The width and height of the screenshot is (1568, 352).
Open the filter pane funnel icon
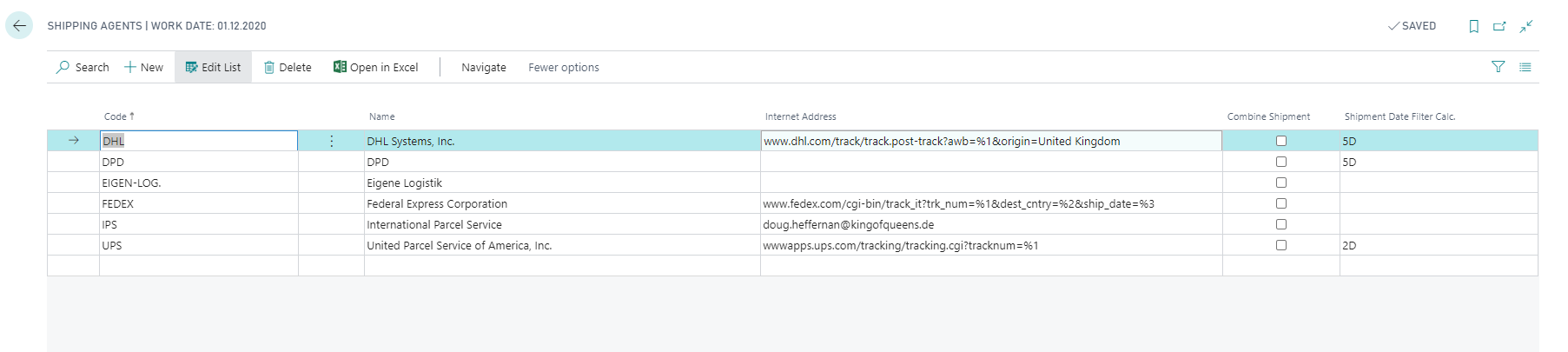click(1499, 67)
